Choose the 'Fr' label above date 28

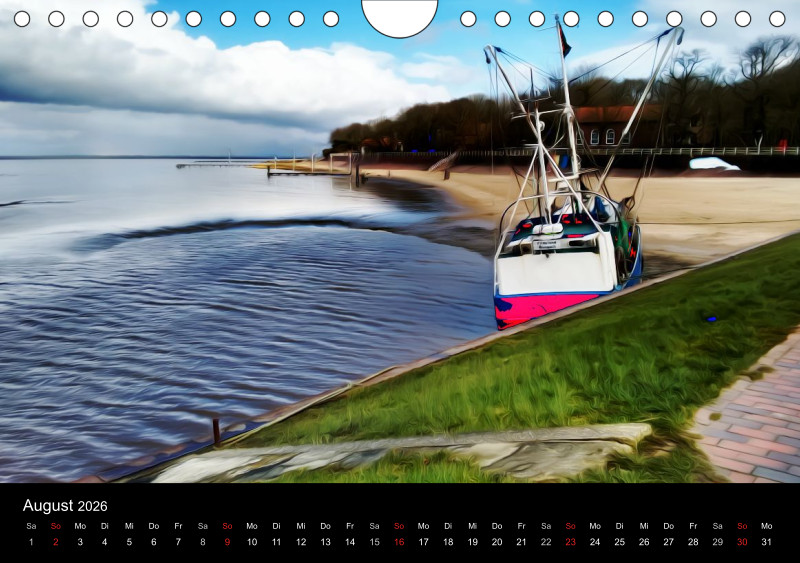[x=693, y=526]
